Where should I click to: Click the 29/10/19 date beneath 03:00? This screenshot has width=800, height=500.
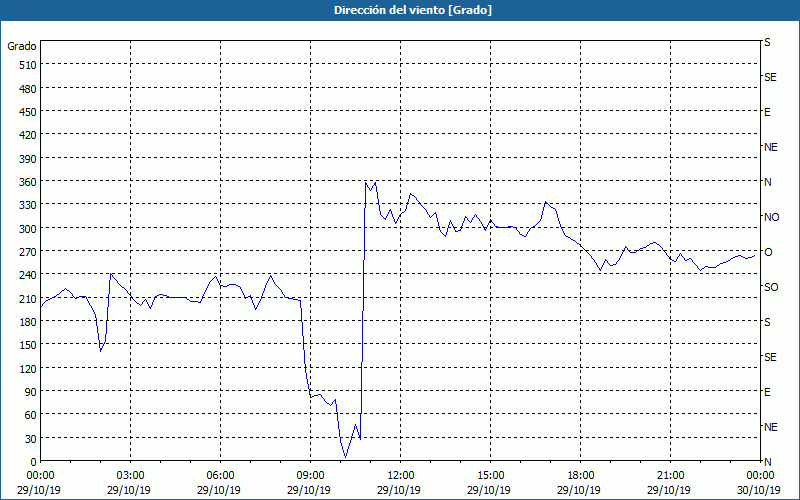point(129,491)
